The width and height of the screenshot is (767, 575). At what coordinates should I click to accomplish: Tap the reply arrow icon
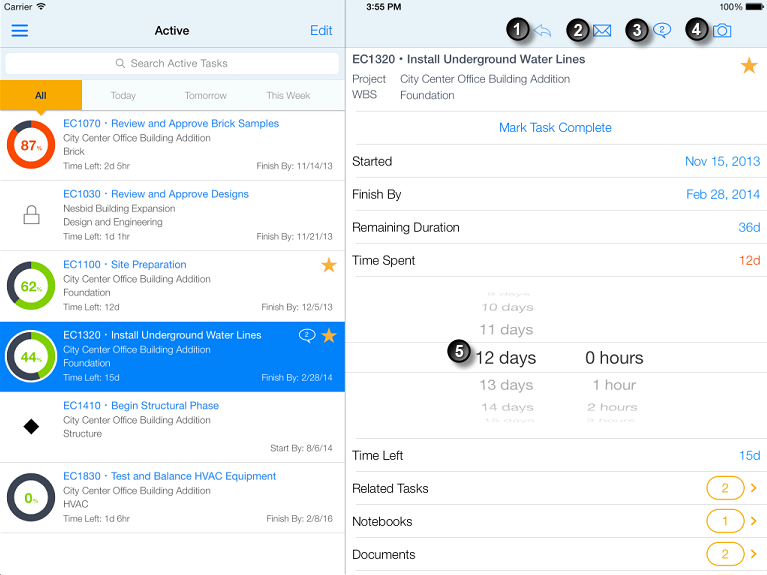click(542, 31)
